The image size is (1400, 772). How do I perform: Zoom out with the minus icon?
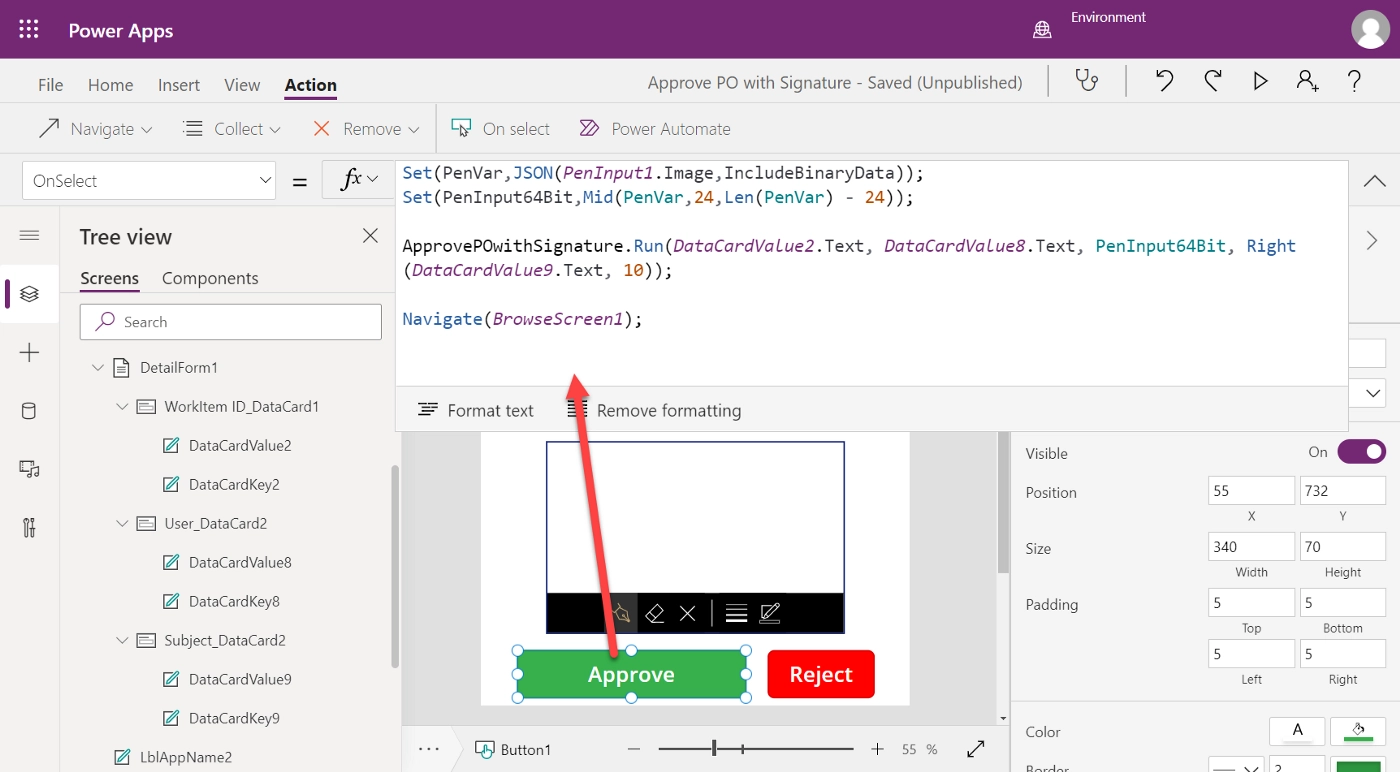(x=633, y=749)
